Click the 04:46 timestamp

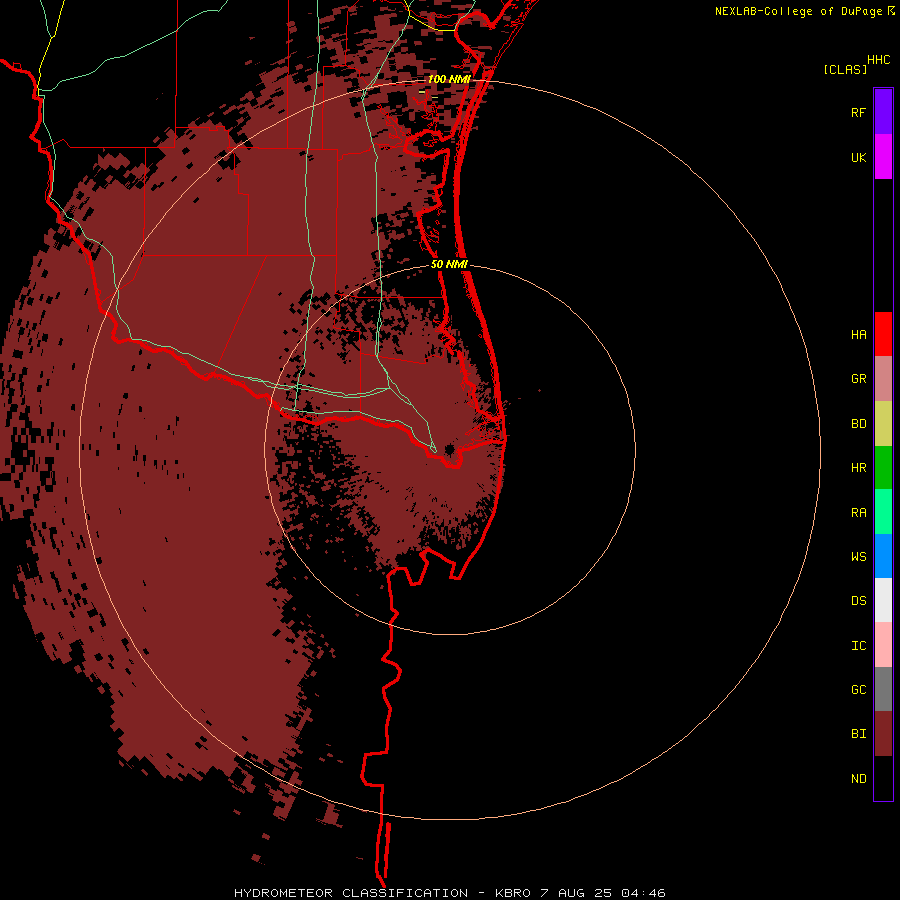(645, 893)
